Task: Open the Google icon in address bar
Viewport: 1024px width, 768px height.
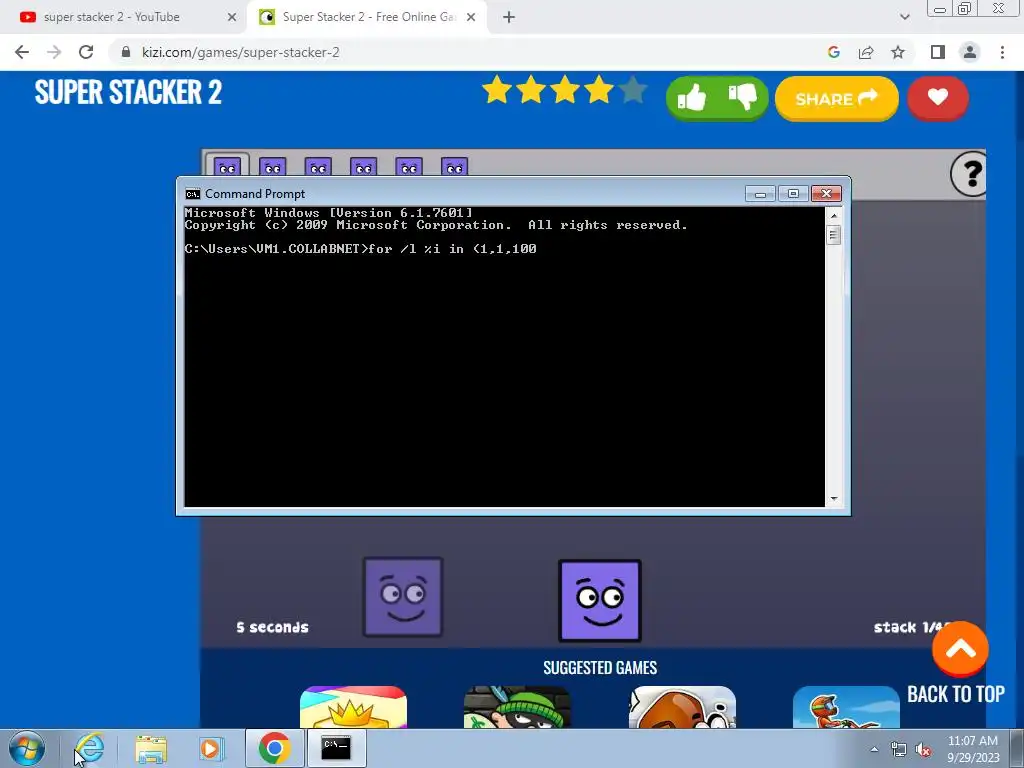Action: tap(833, 52)
